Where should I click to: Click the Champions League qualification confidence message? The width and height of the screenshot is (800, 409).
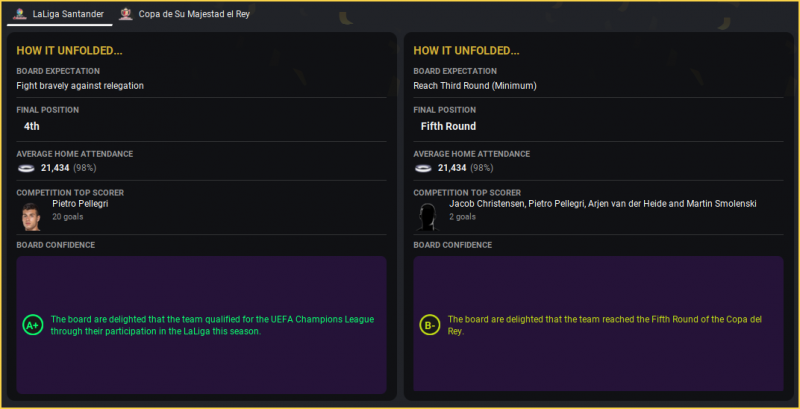[x=211, y=325]
